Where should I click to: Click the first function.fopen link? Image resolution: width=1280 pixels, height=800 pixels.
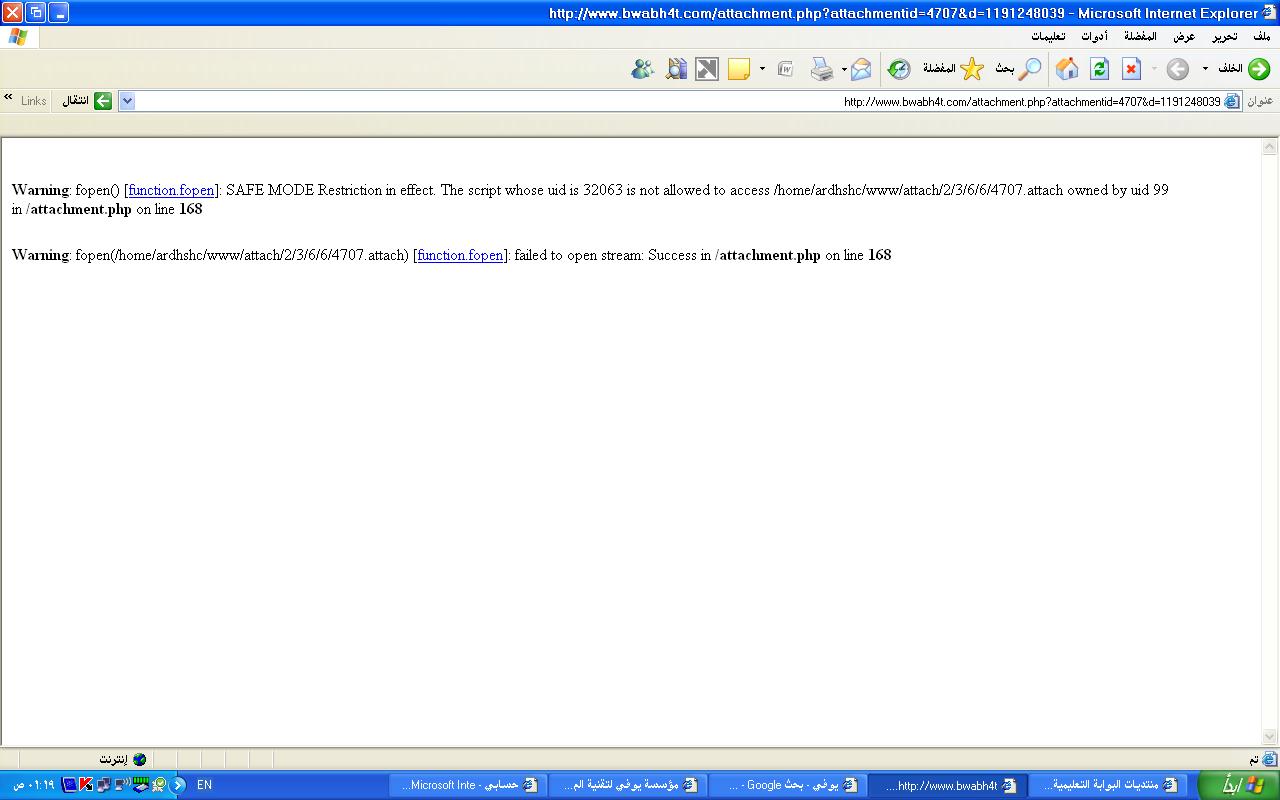click(171, 190)
